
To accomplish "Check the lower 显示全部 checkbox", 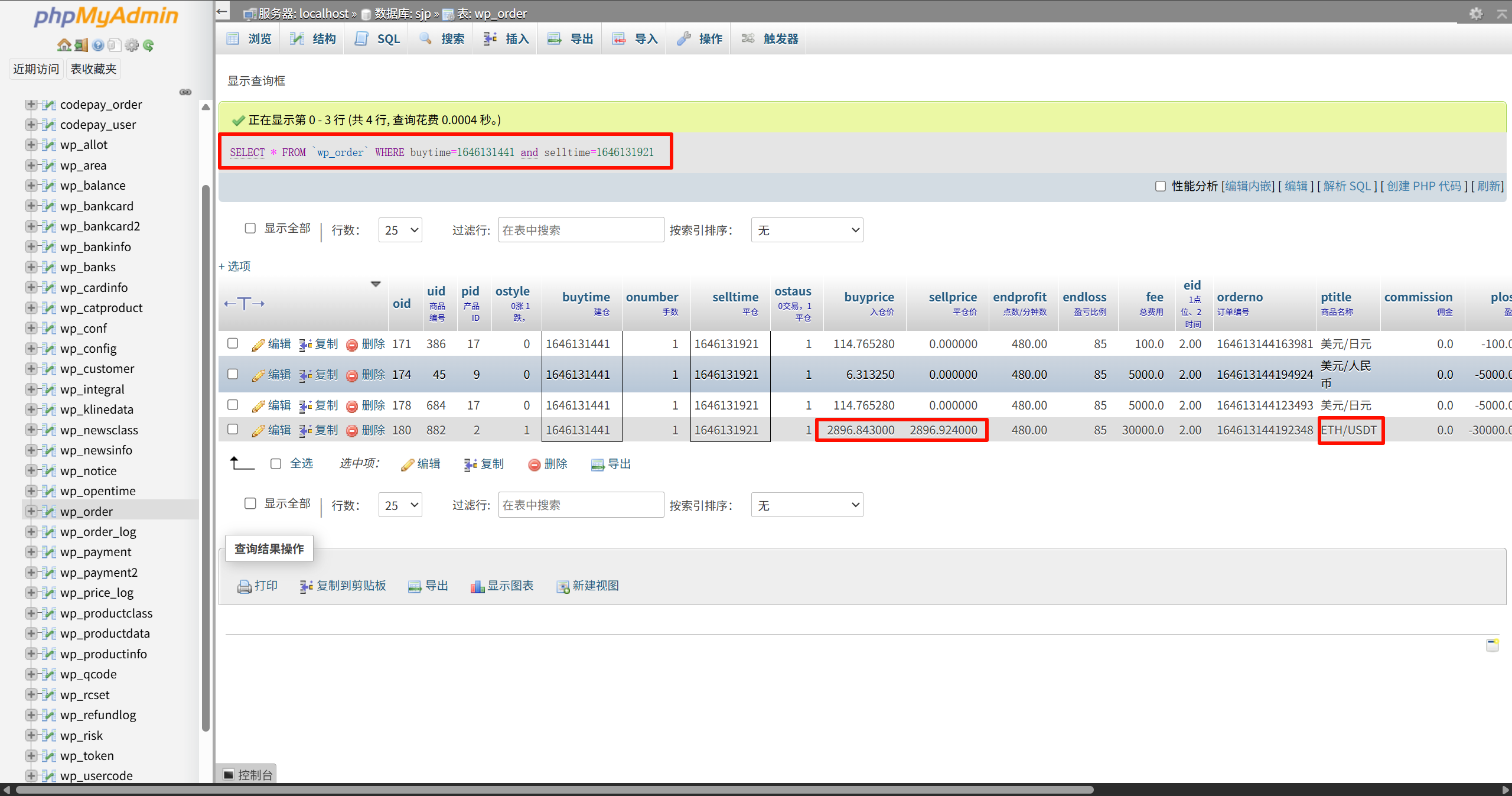I will click(250, 503).
